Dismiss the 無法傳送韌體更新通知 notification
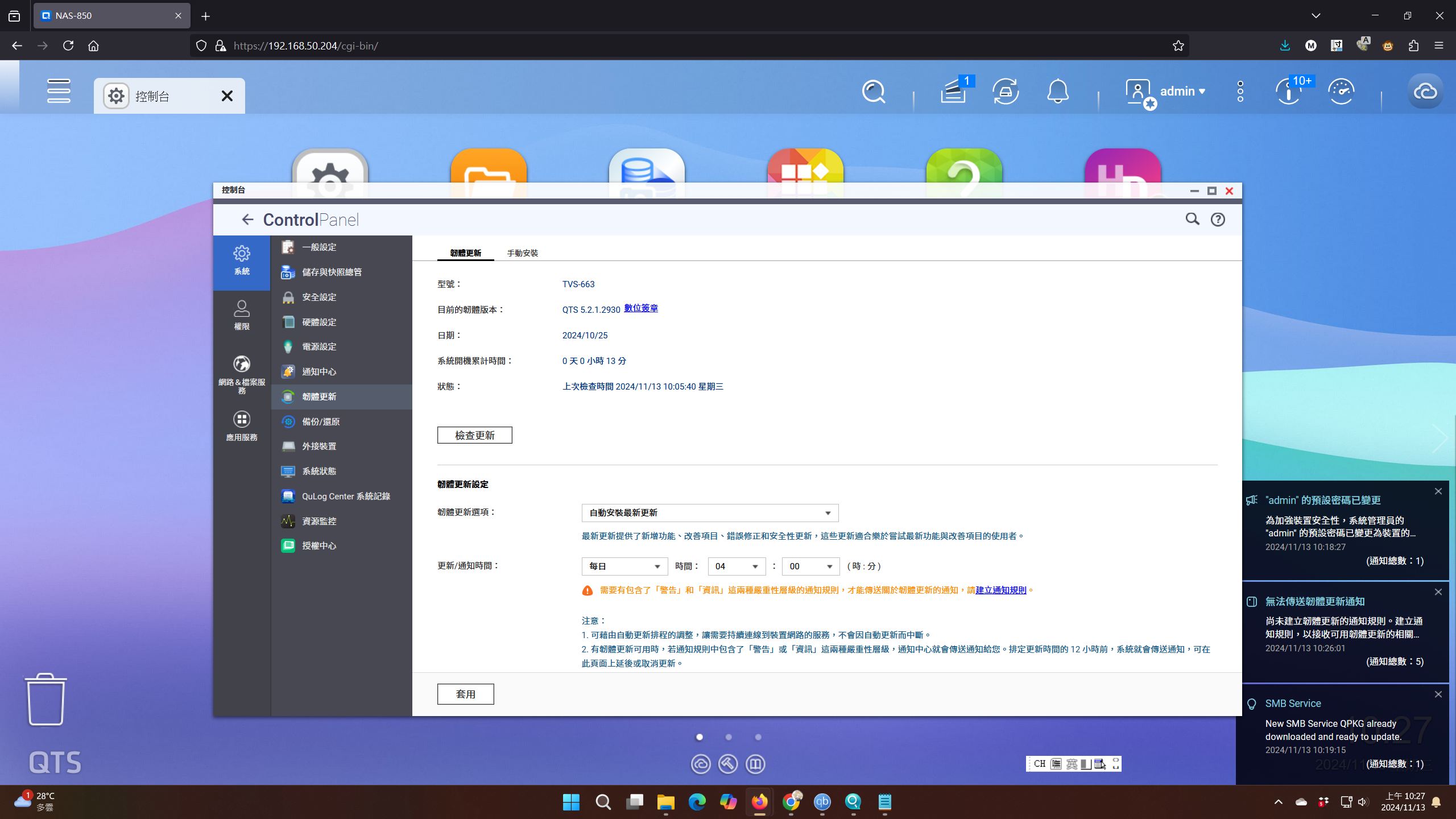The width and height of the screenshot is (1456, 819). tap(1438, 592)
